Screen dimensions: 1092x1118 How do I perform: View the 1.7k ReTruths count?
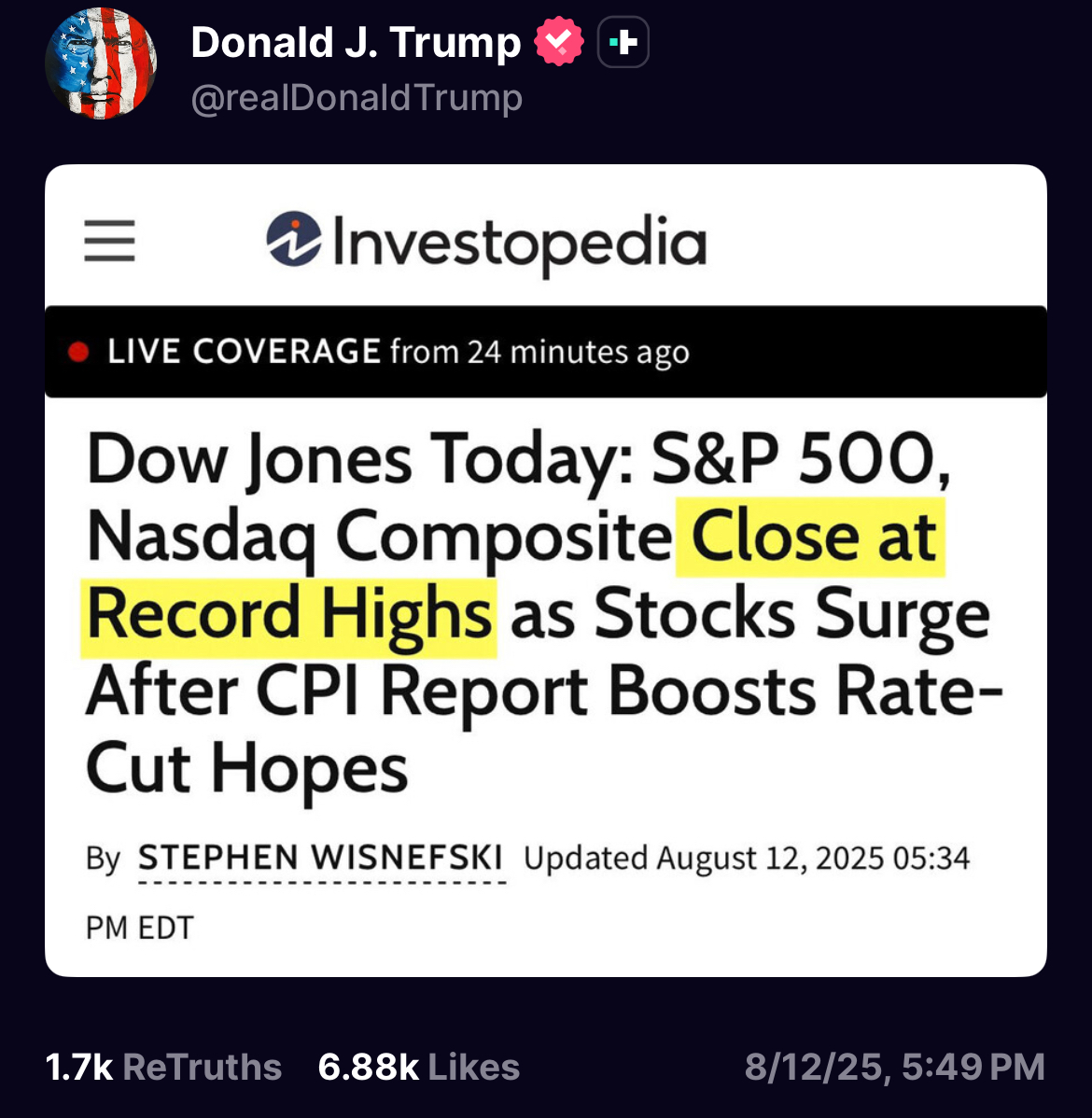(x=163, y=1067)
